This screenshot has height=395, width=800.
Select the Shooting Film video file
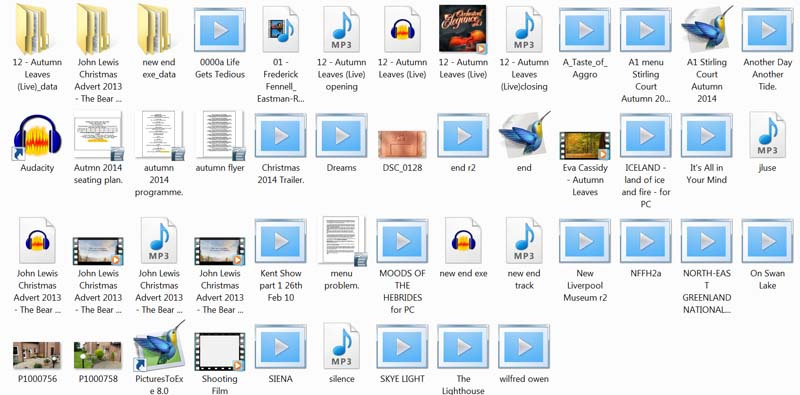click(219, 352)
